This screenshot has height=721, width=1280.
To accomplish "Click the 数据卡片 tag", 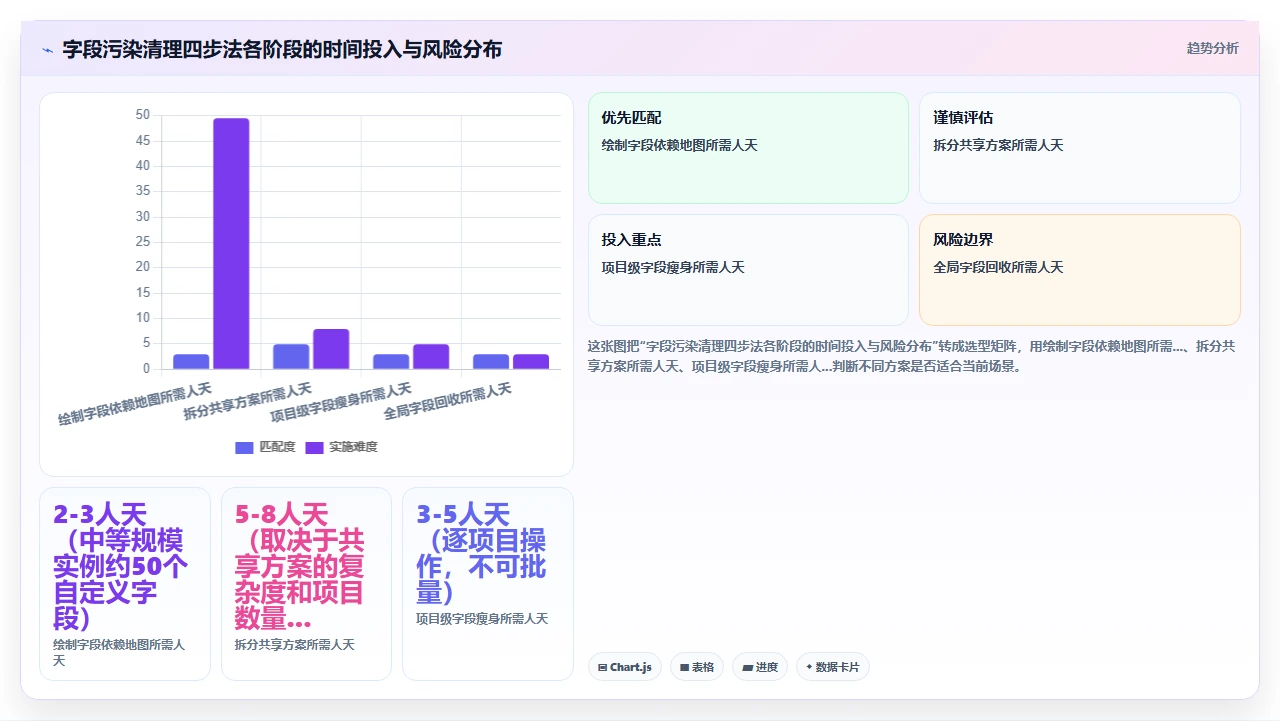I will coord(833,667).
